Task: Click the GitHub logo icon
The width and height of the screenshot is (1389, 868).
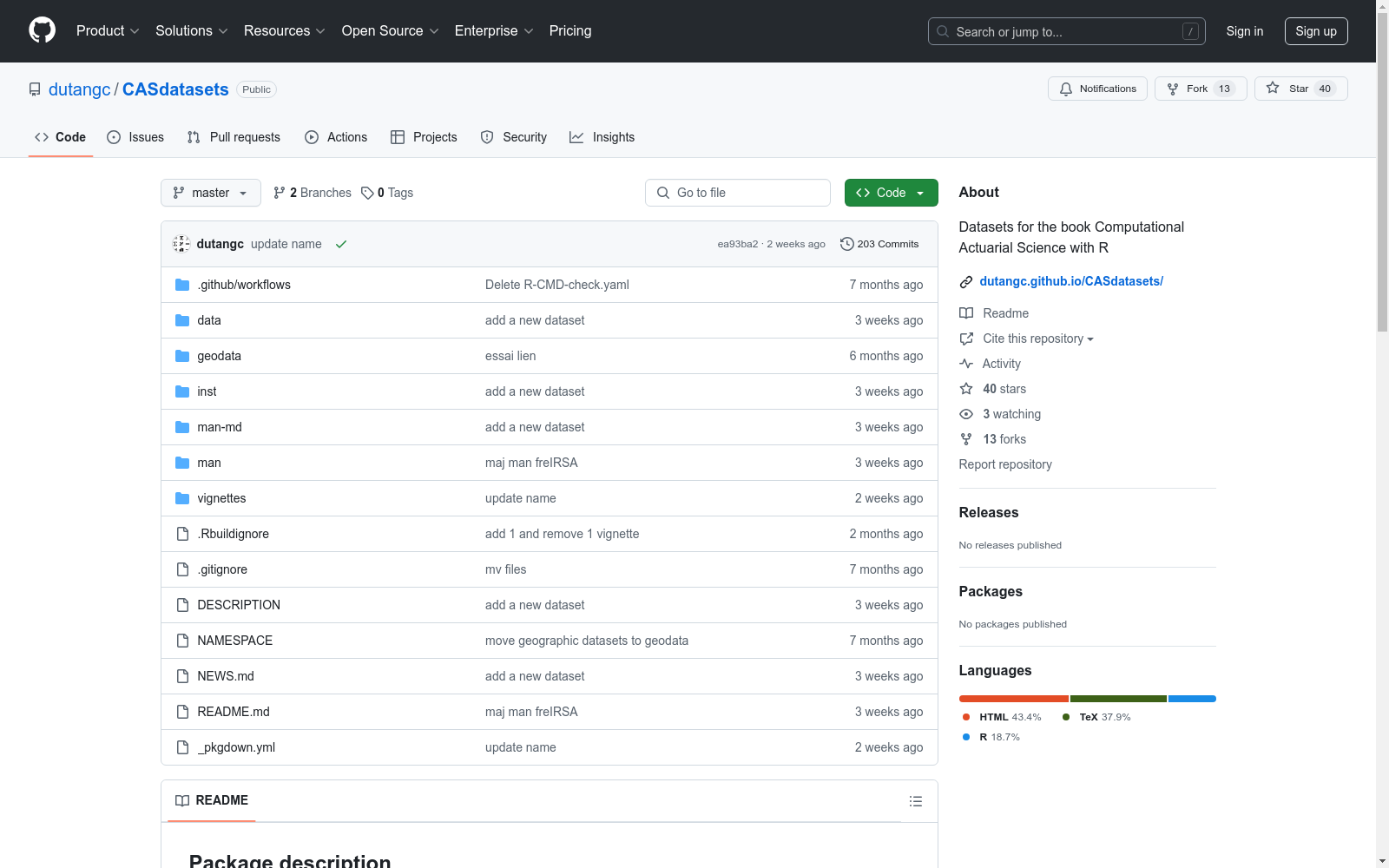Action: (x=42, y=30)
